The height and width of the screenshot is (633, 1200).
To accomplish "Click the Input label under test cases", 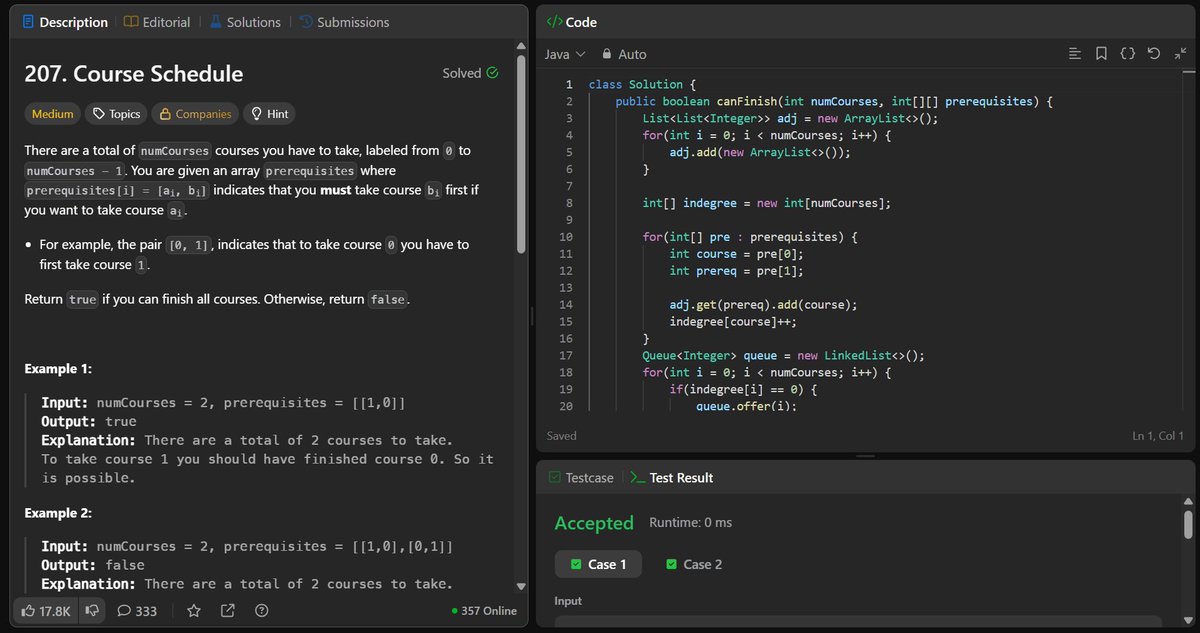I will pyautogui.click(x=569, y=601).
